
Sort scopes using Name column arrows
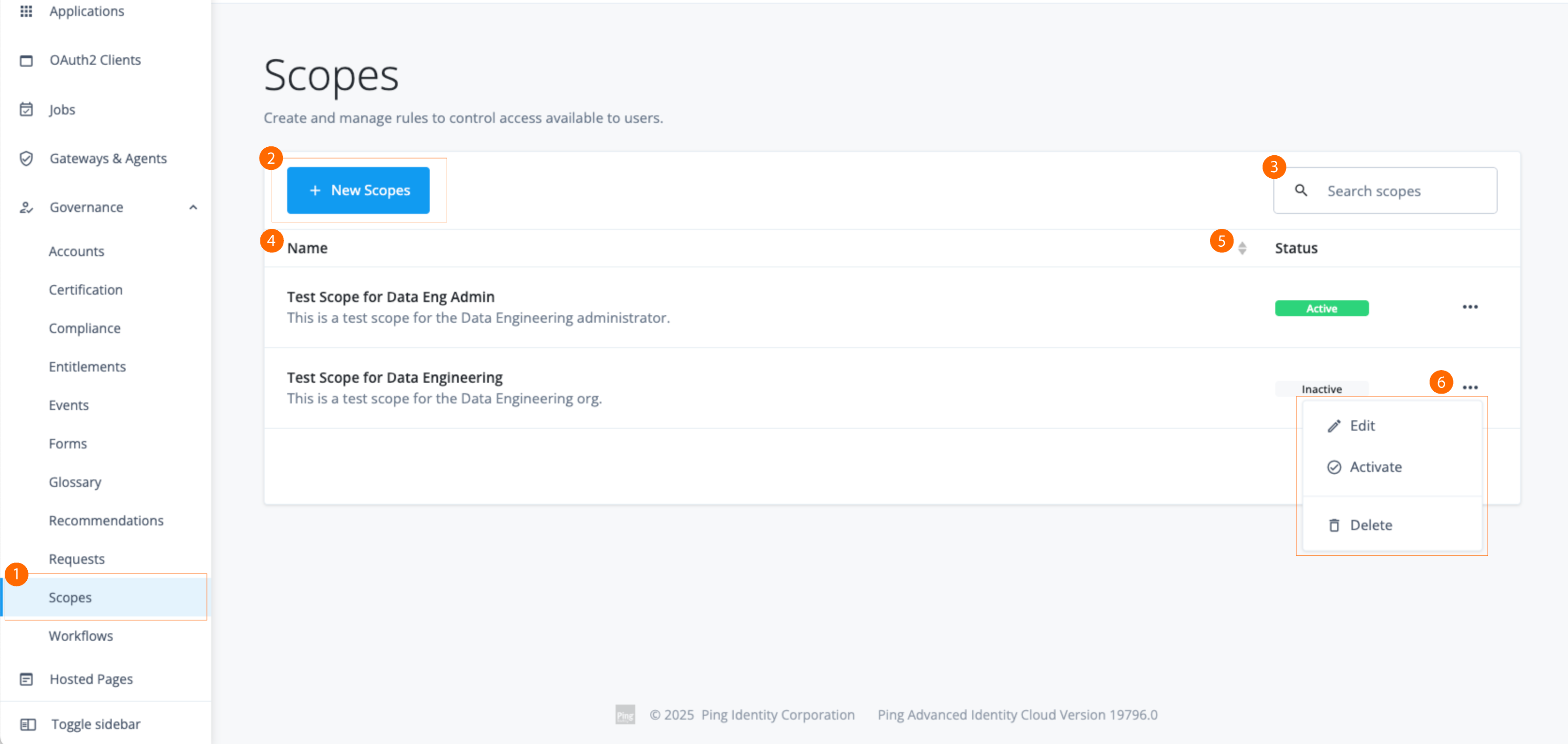pos(1242,249)
